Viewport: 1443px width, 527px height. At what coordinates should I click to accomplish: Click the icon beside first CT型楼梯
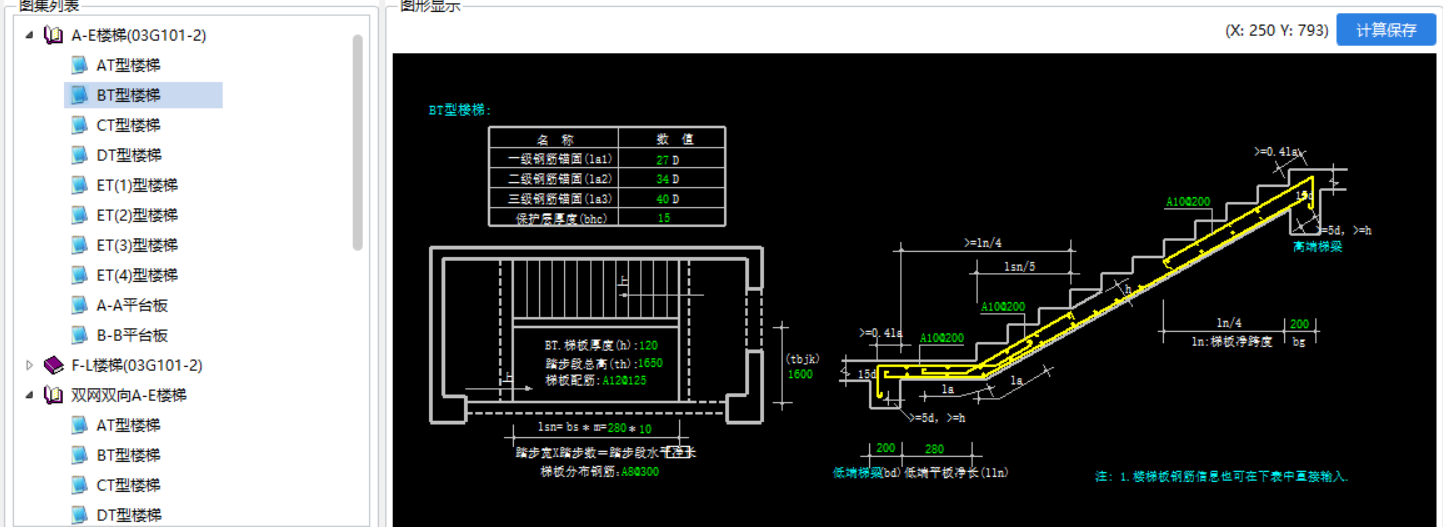pos(80,125)
